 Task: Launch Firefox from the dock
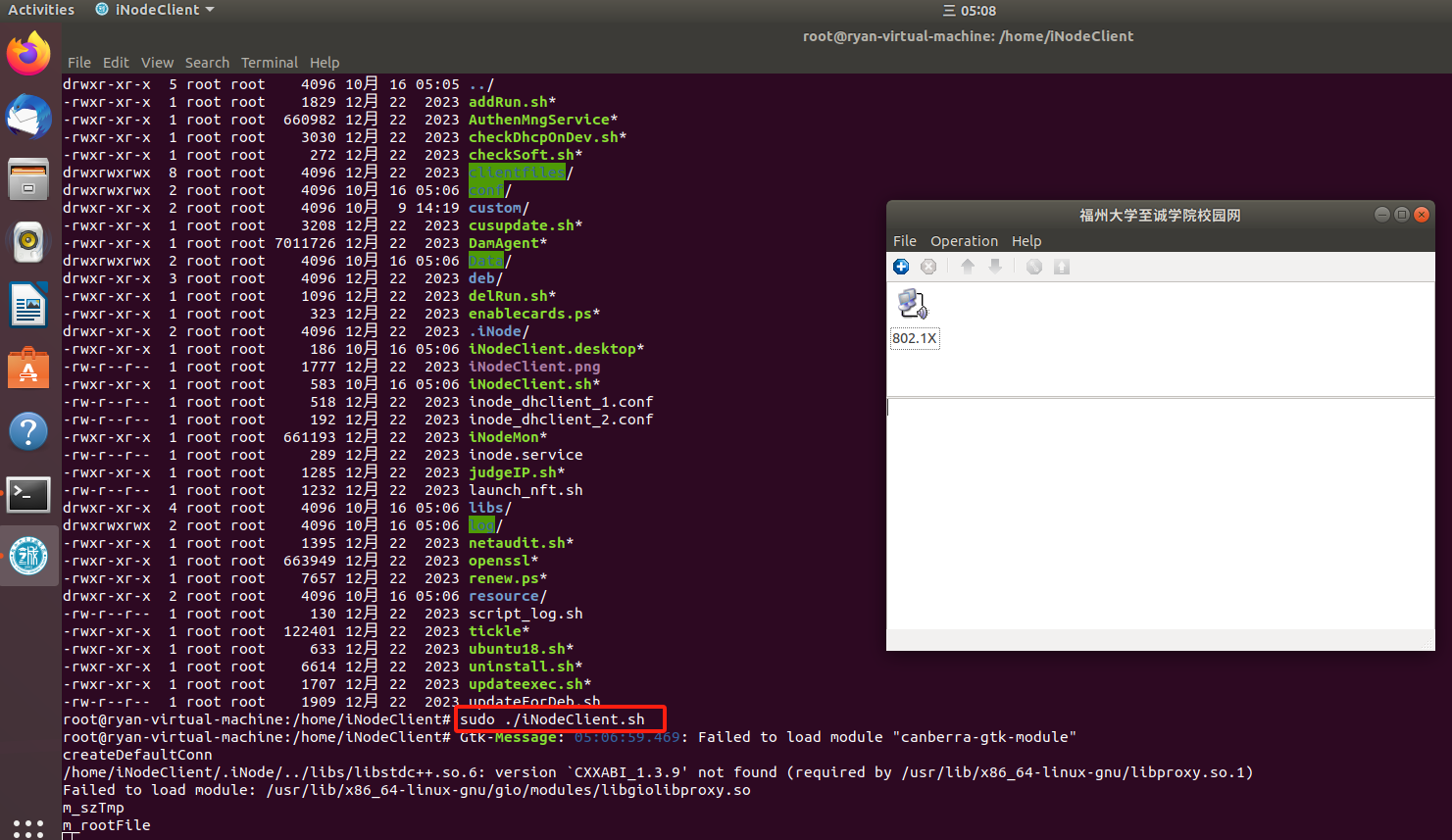click(x=28, y=54)
